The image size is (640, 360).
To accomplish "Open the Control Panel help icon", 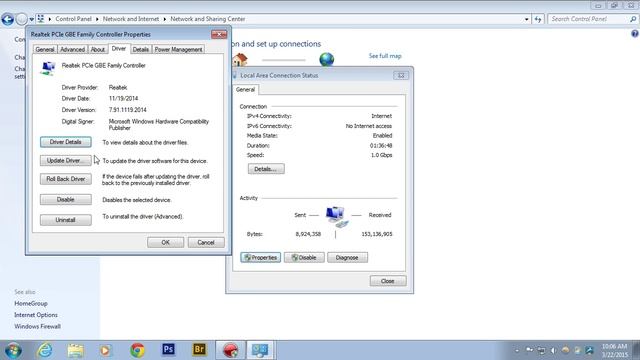I will coord(635,34).
